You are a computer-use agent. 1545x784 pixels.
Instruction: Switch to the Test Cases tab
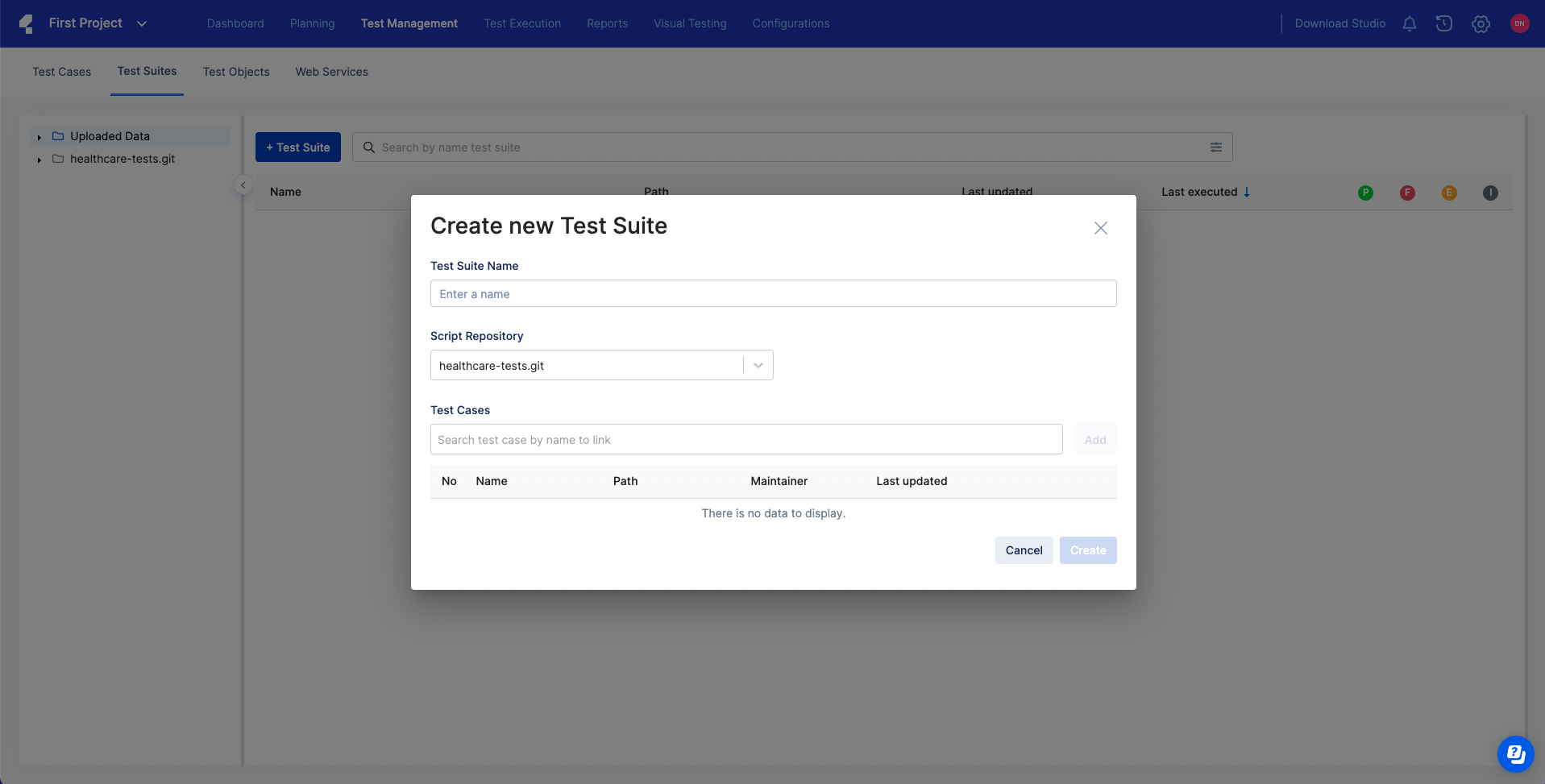tap(62, 72)
